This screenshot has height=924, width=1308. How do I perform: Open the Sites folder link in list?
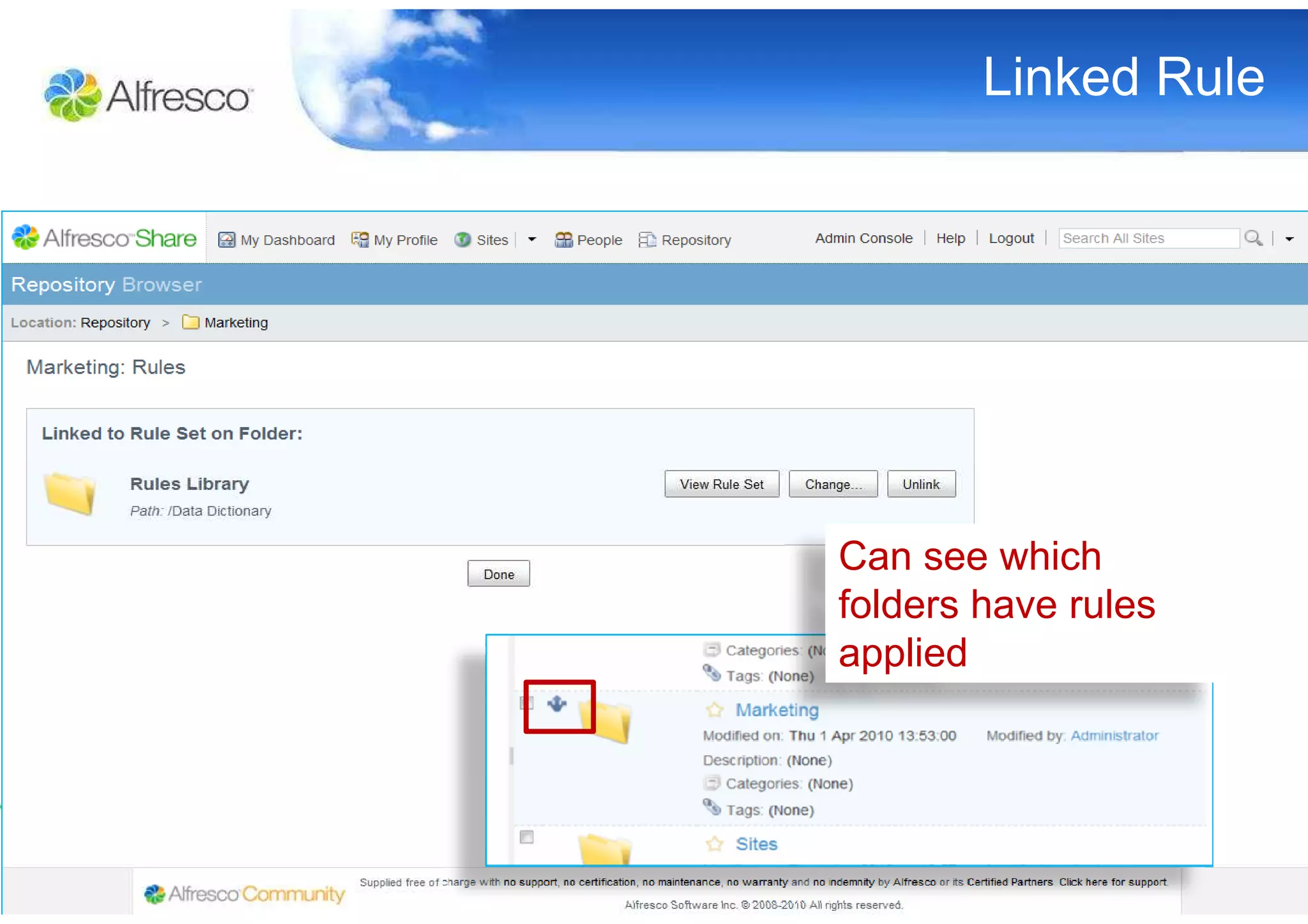(756, 844)
